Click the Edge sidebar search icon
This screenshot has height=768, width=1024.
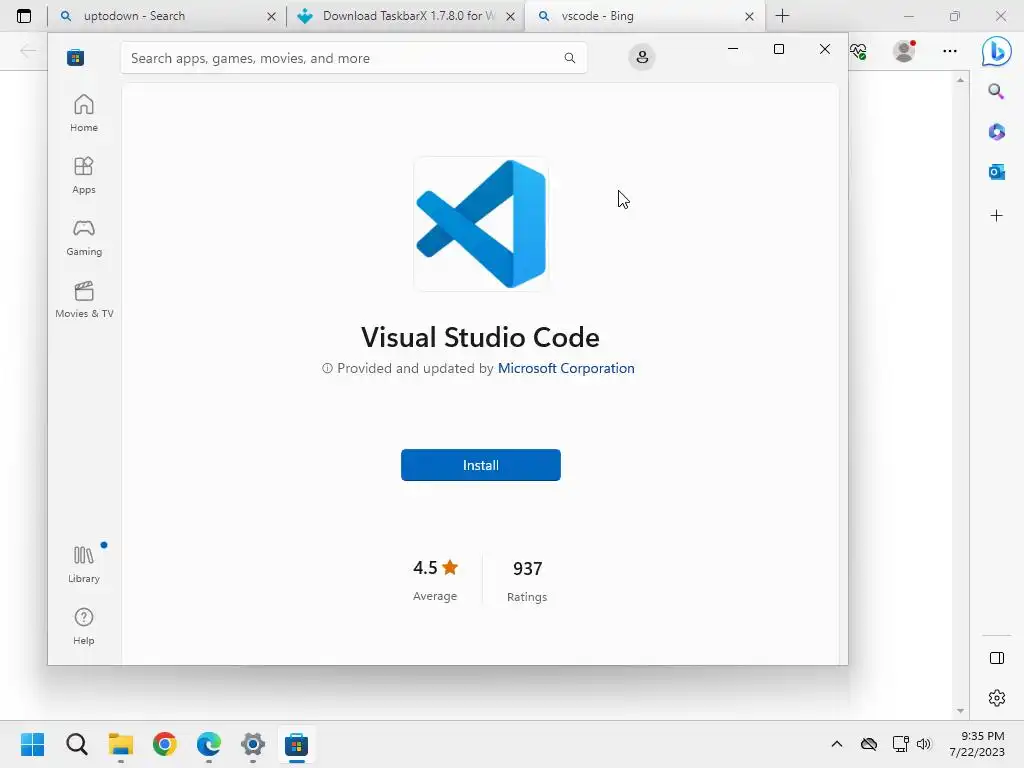point(996,91)
